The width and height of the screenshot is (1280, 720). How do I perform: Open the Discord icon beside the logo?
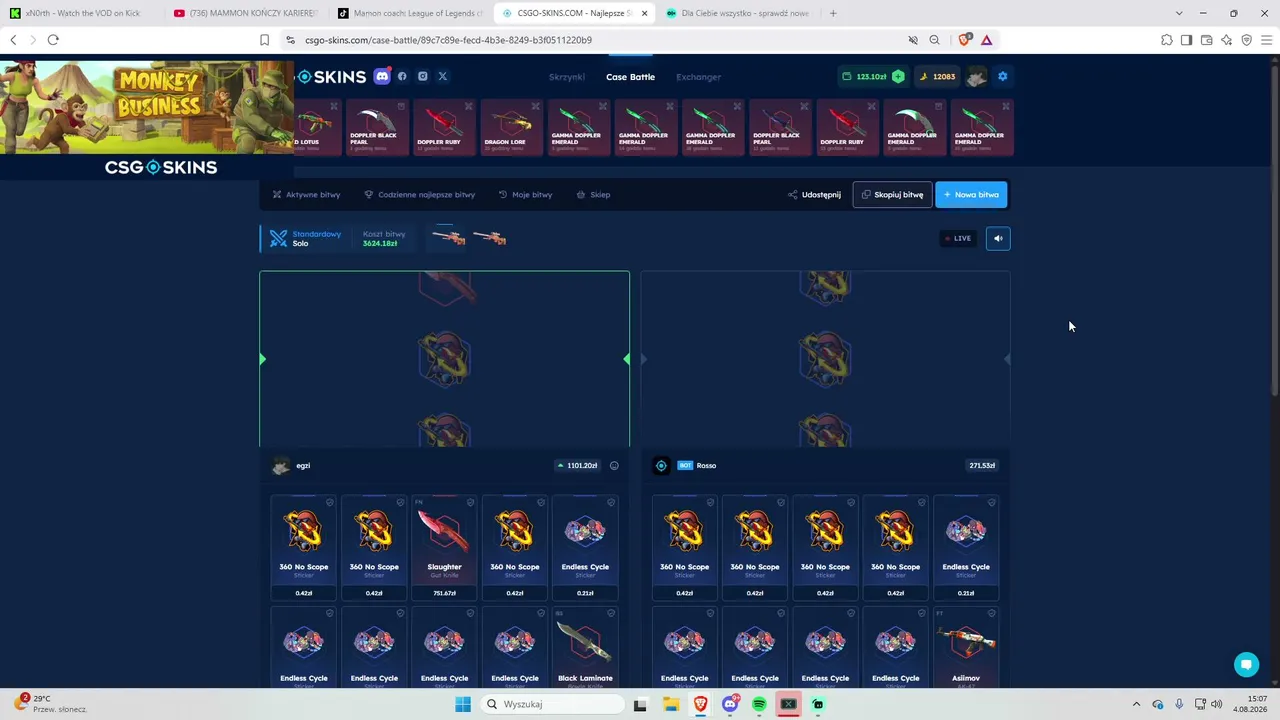point(381,76)
